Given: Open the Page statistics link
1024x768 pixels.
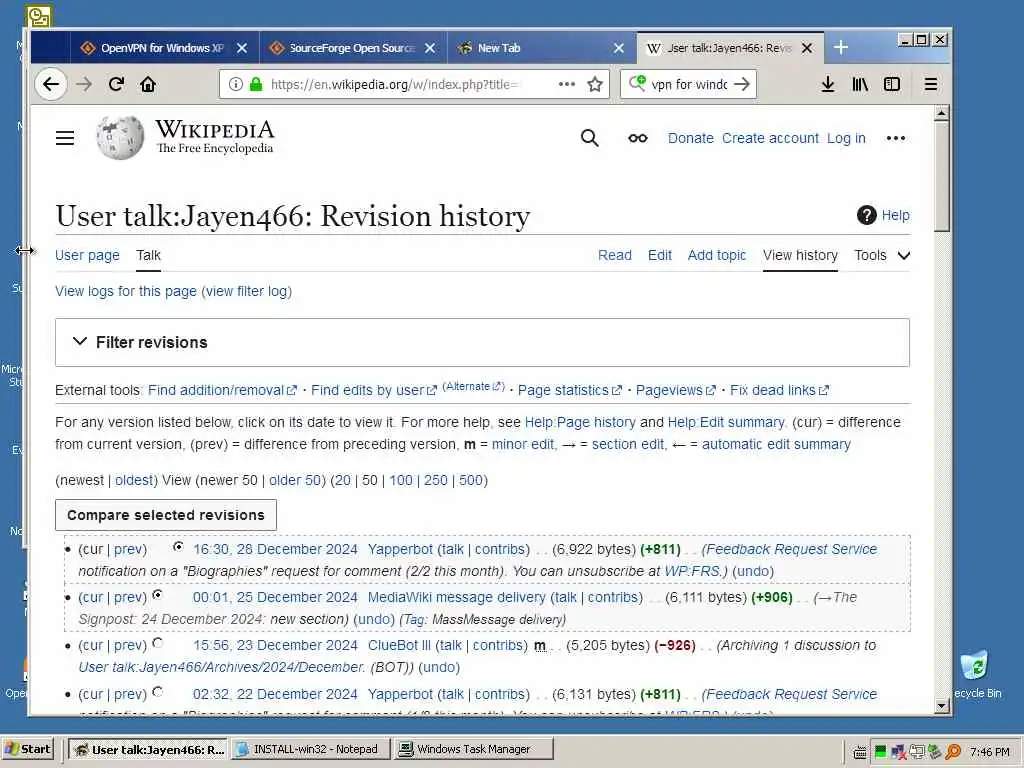Looking at the screenshot, I should (569, 390).
